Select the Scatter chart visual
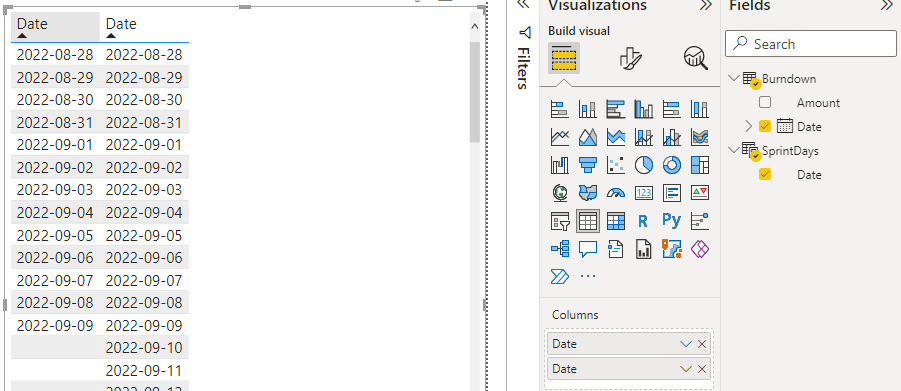This screenshot has height=391, width=901. [x=615, y=164]
